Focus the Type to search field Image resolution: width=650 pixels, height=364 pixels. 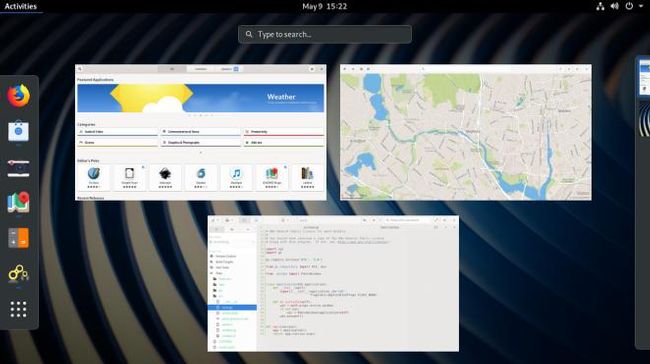point(325,34)
